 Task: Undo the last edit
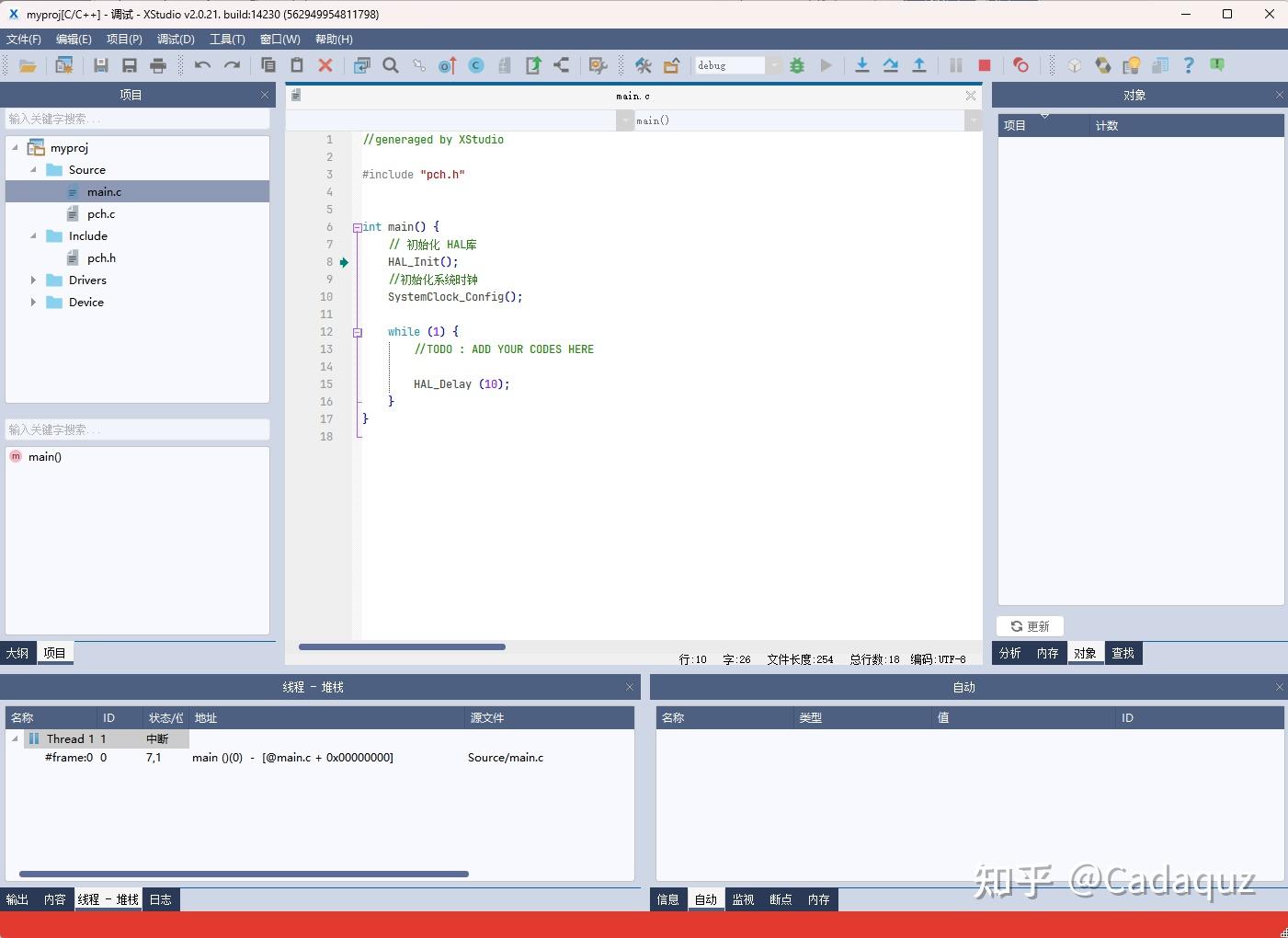(202, 65)
